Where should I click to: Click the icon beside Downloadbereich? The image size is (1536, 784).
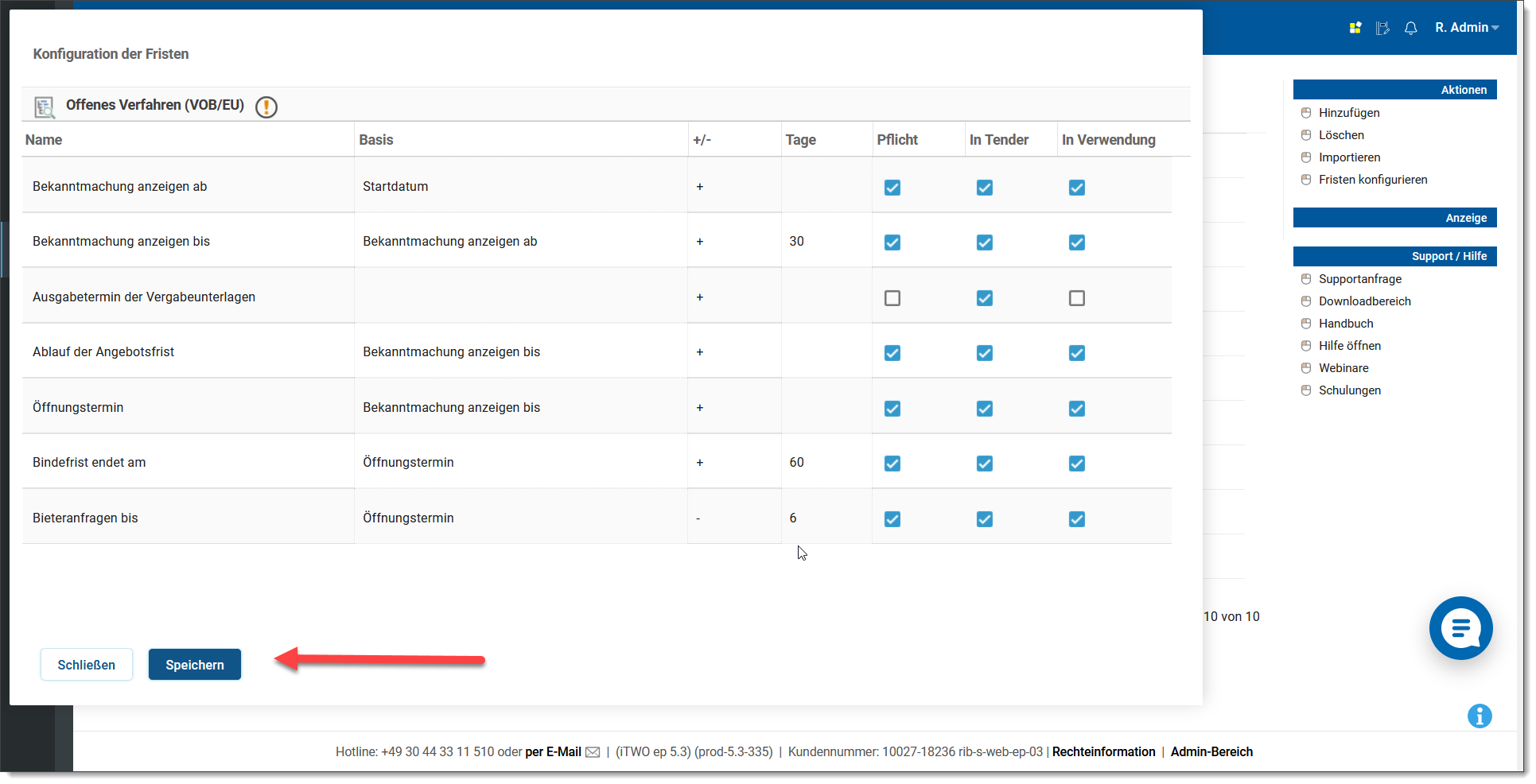point(1306,301)
